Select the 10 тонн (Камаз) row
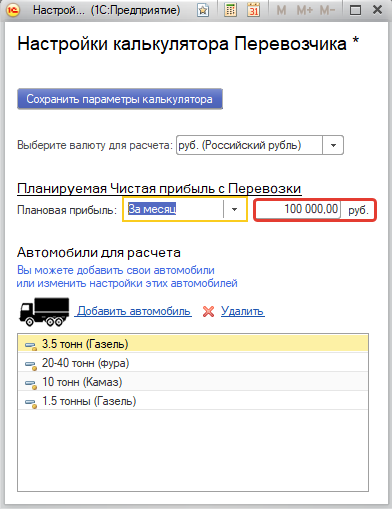 [x=193, y=382]
